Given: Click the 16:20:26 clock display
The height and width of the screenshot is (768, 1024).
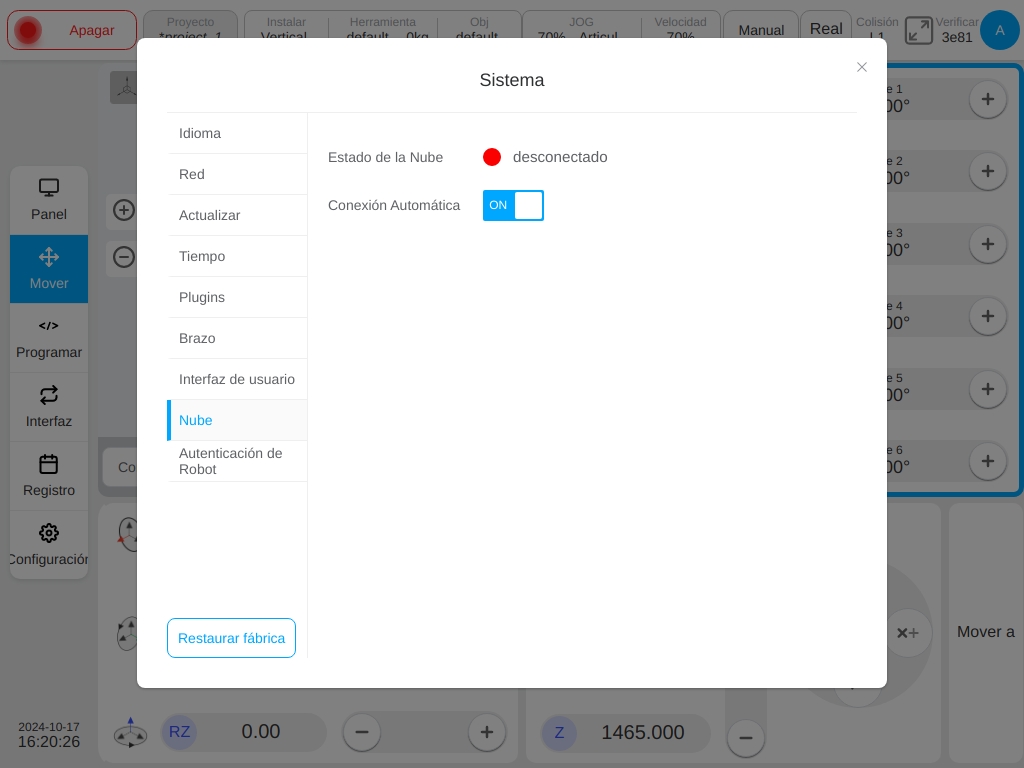Looking at the screenshot, I should coord(49,742).
